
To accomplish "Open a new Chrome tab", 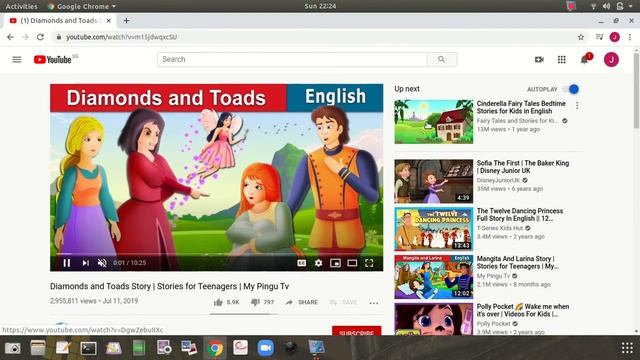I will click(x=126, y=20).
